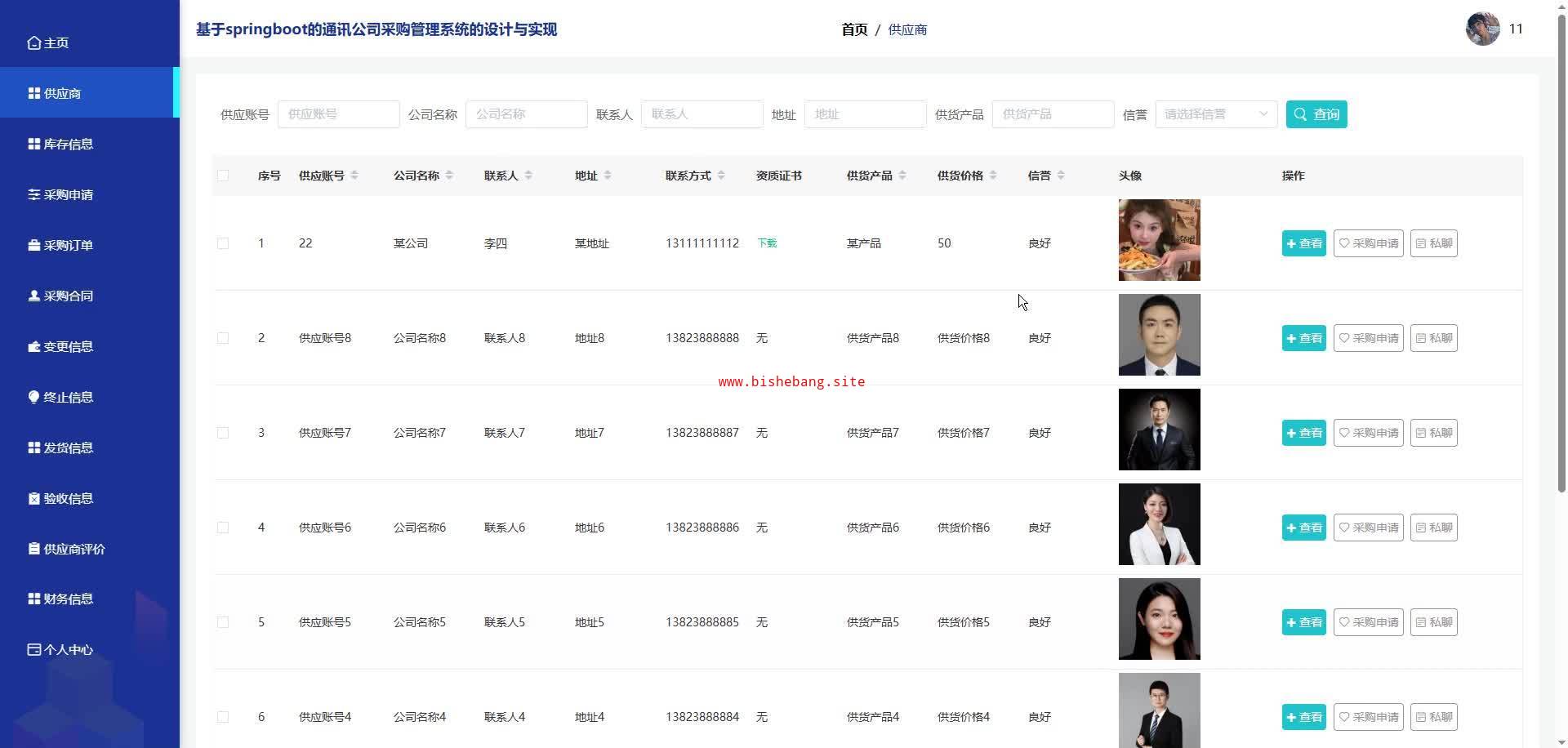Click the user avatar in the header
This screenshot has height=748, width=1568.
[x=1482, y=29]
